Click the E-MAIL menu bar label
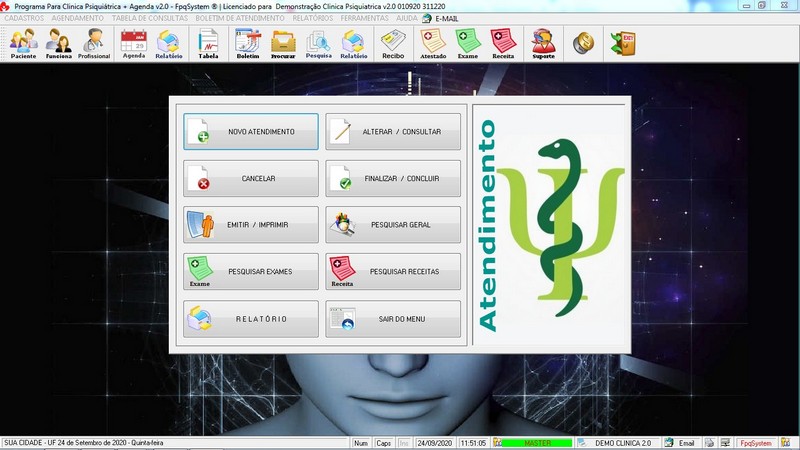 pyautogui.click(x=446, y=18)
